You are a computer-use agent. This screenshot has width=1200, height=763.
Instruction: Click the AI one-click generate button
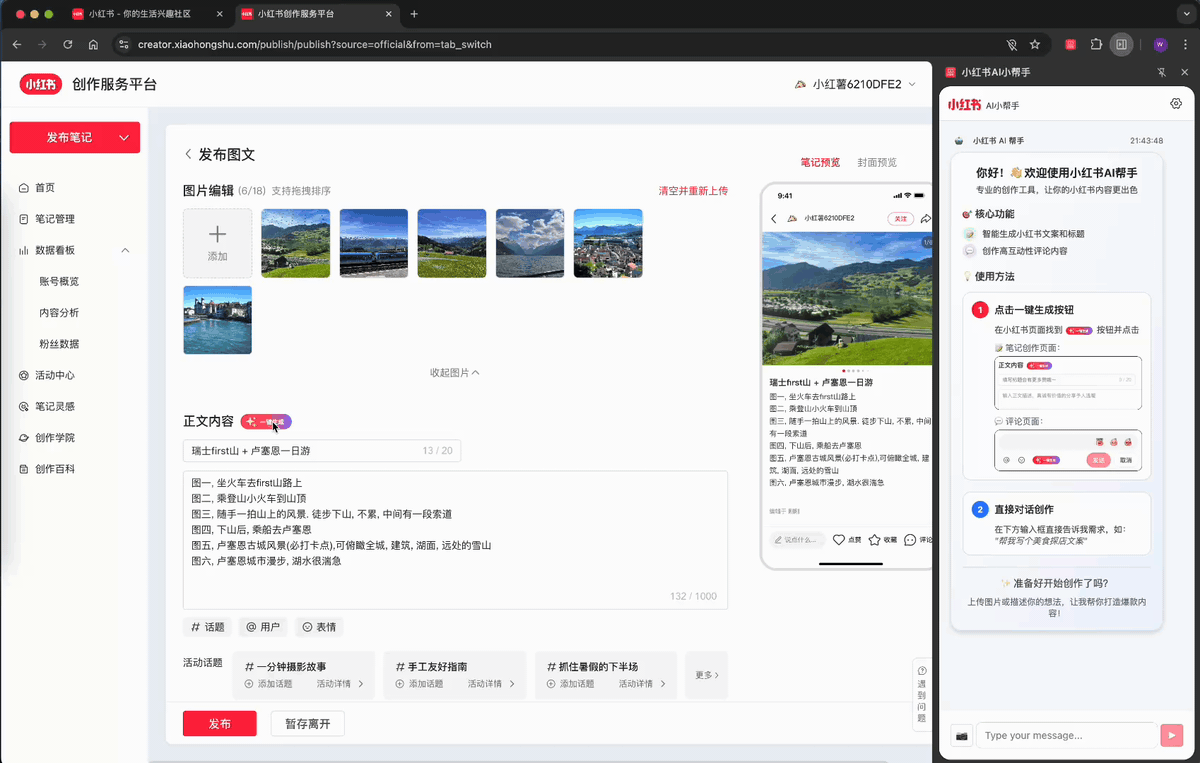(x=266, y=422)
